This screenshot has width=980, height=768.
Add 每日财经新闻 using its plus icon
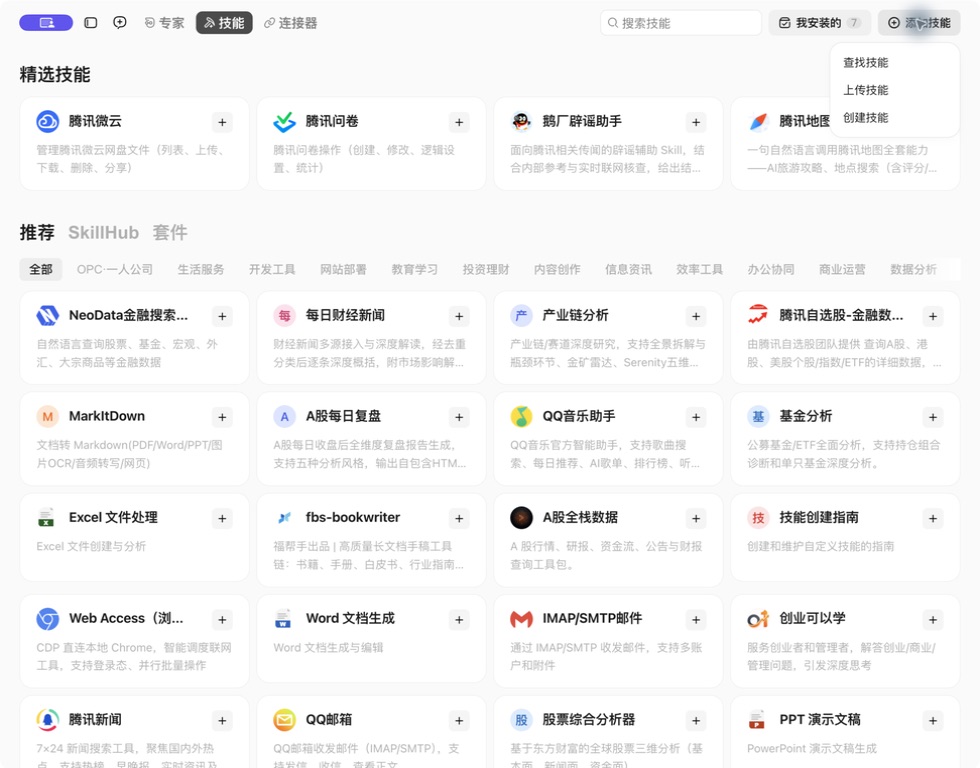pyautogui.click(x=459, y=316)
